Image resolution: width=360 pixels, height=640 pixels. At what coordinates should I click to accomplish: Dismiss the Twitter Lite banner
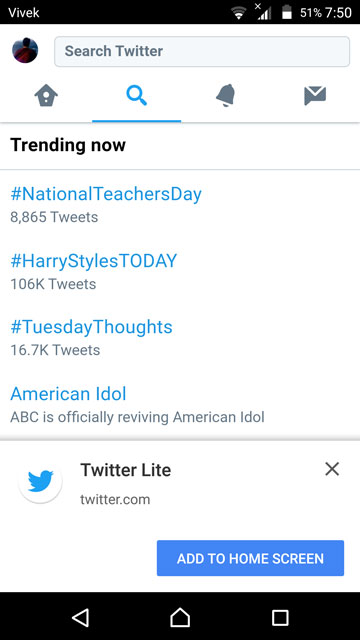click(332, 469)
